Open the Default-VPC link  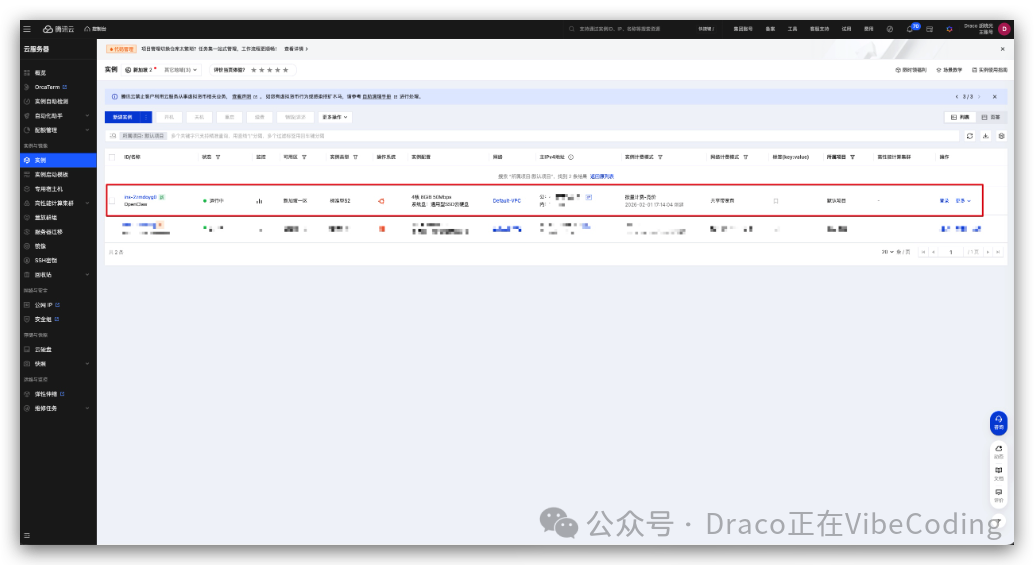(x=506, y=200)
